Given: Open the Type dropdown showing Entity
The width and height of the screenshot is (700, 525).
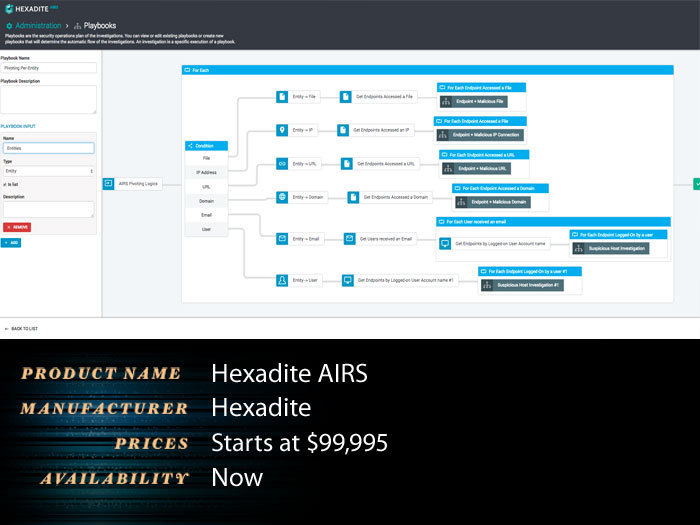Looking at the screenshot, I should click(x=49, y=171).
